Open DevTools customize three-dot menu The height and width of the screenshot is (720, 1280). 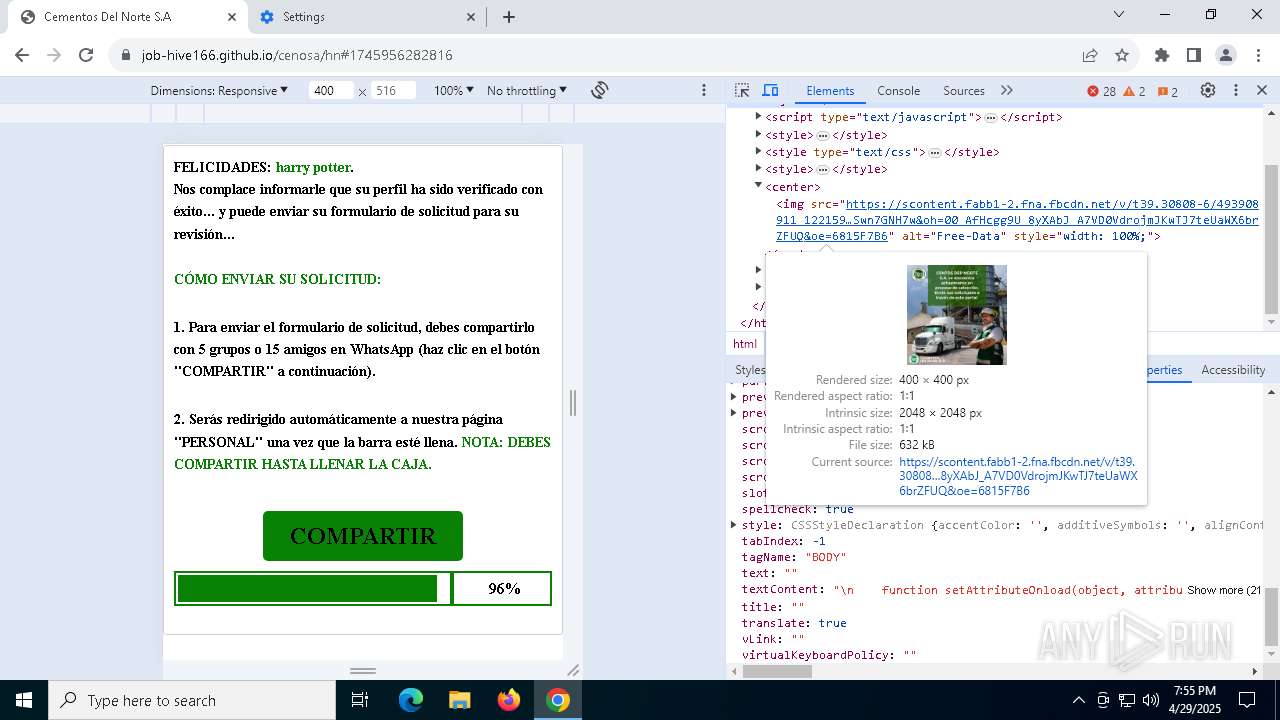coord(1236,90)
